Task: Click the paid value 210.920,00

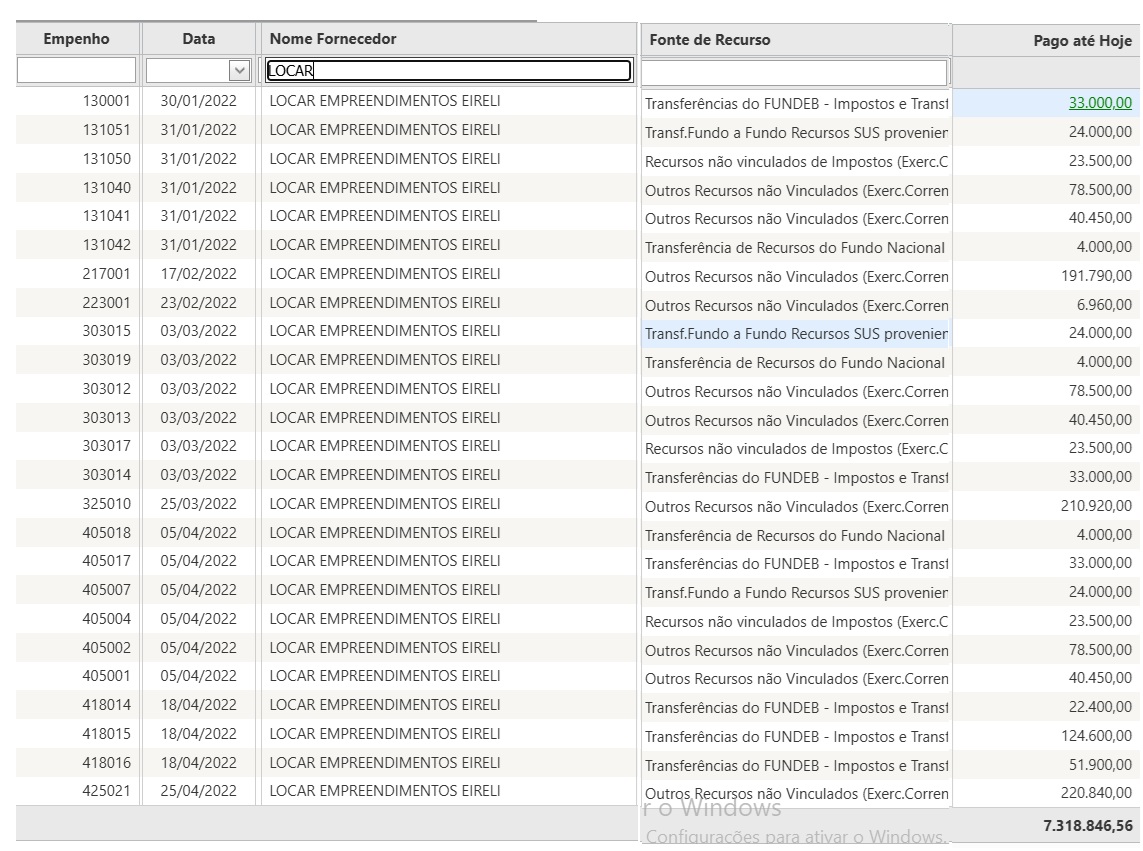Action: click(x=1096, y=507)
